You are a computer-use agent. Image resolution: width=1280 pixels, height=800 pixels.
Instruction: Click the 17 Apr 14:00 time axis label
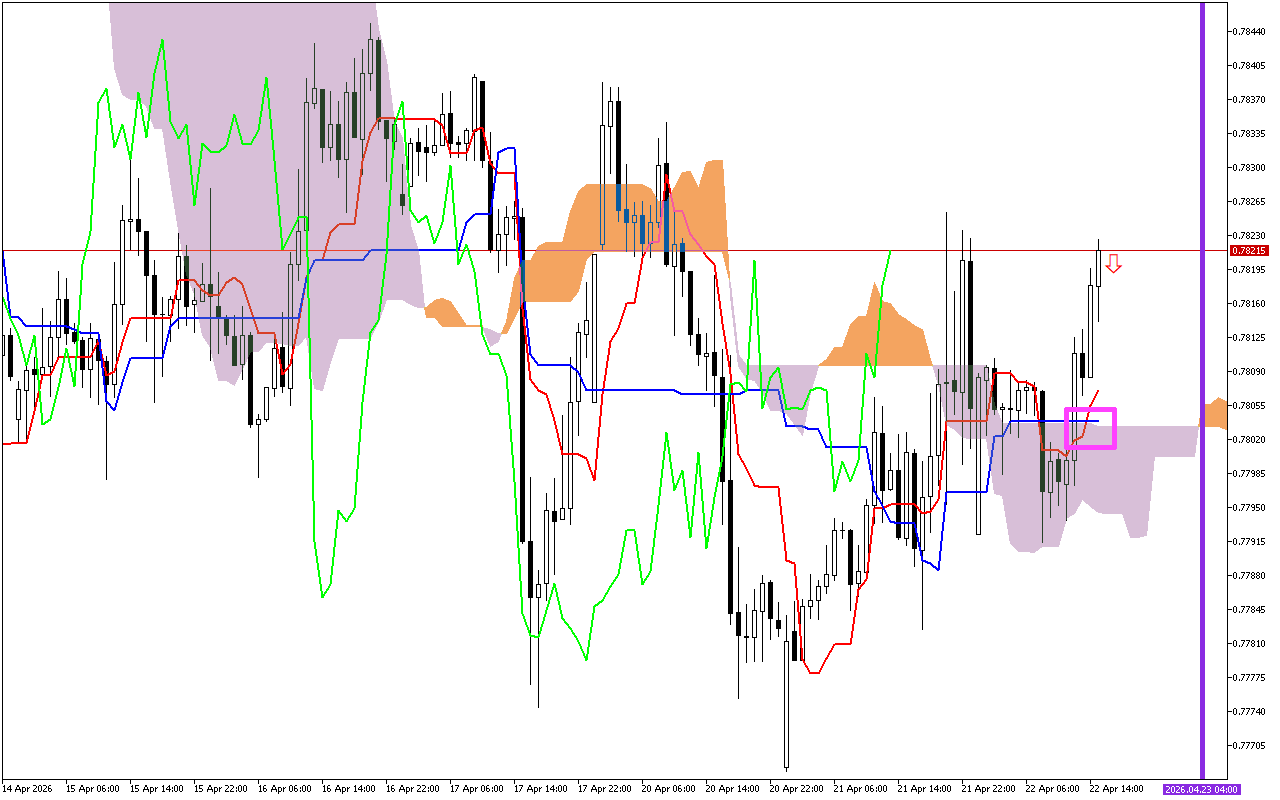[x=540, y=789]
